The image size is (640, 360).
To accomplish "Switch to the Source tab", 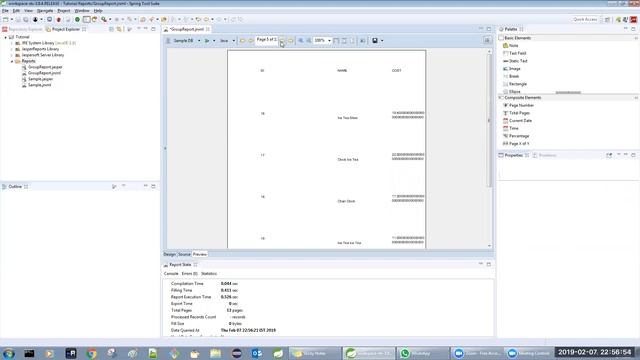I will [184, 254].
